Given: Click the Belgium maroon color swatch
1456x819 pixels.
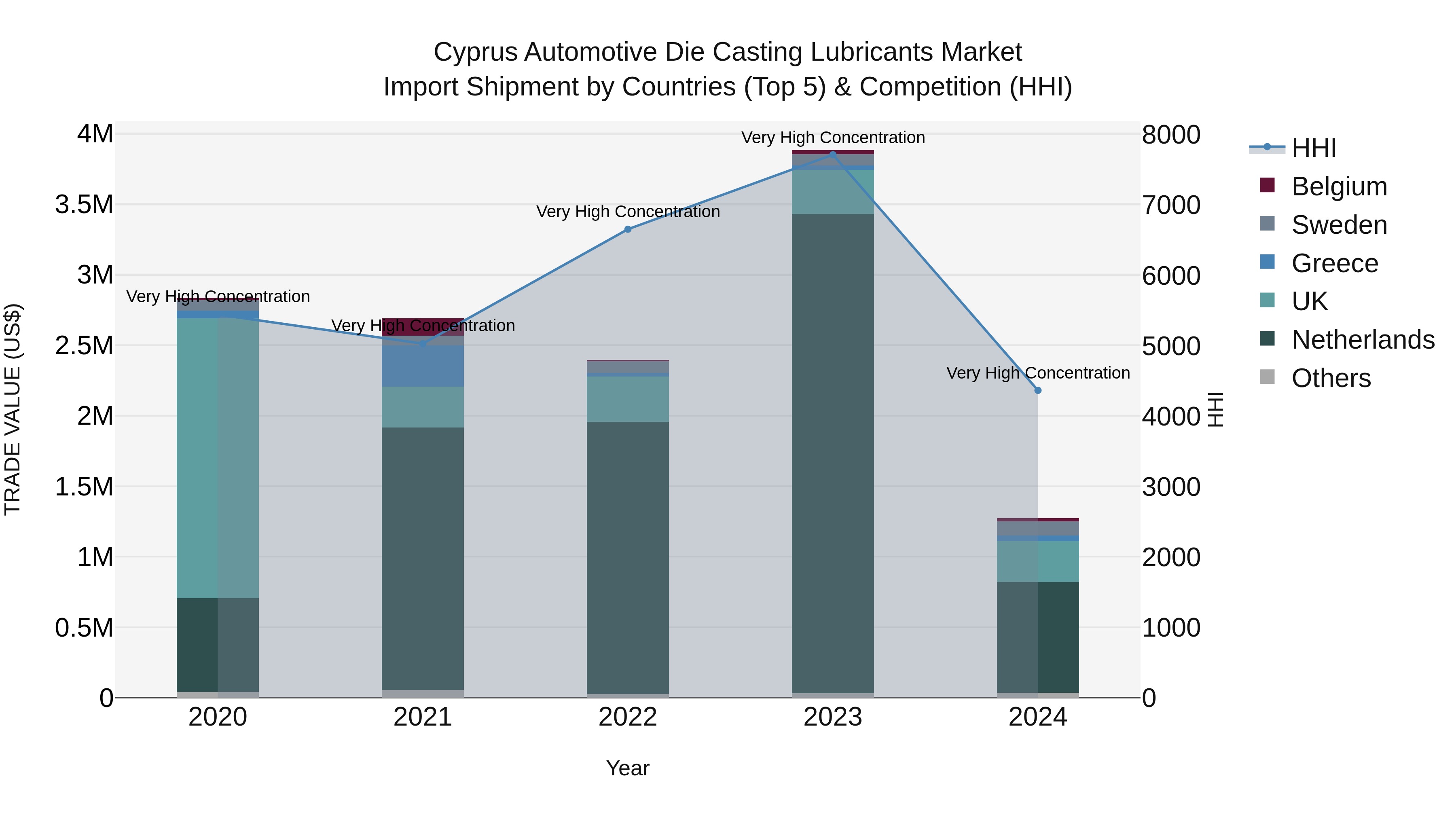Looking at the screenshot, I should [1267, 185].
